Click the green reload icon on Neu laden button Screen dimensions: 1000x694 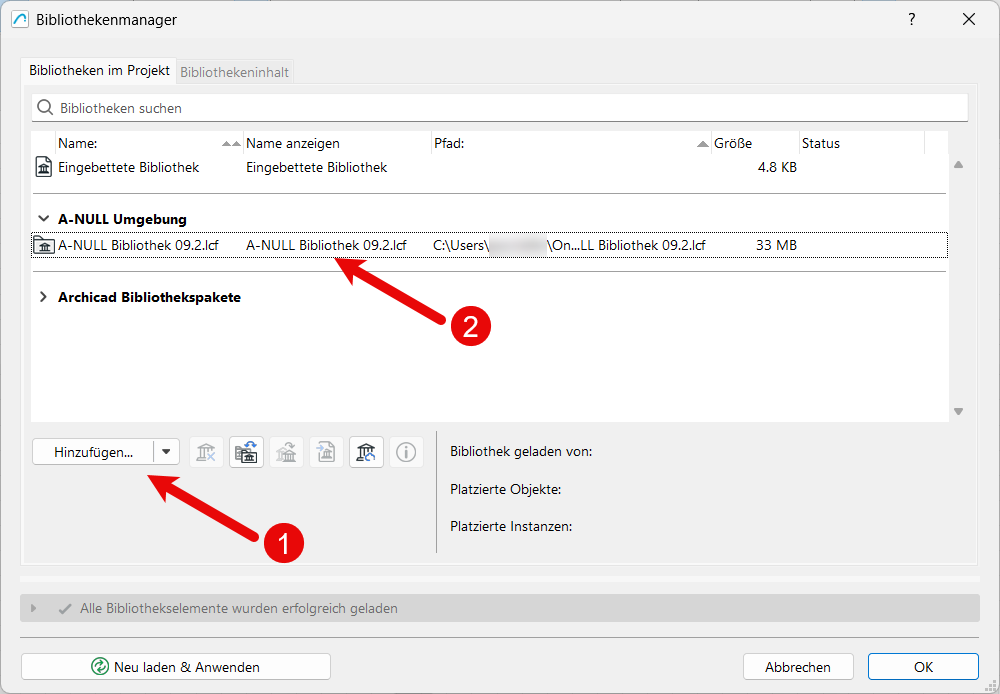click(100, 667)
